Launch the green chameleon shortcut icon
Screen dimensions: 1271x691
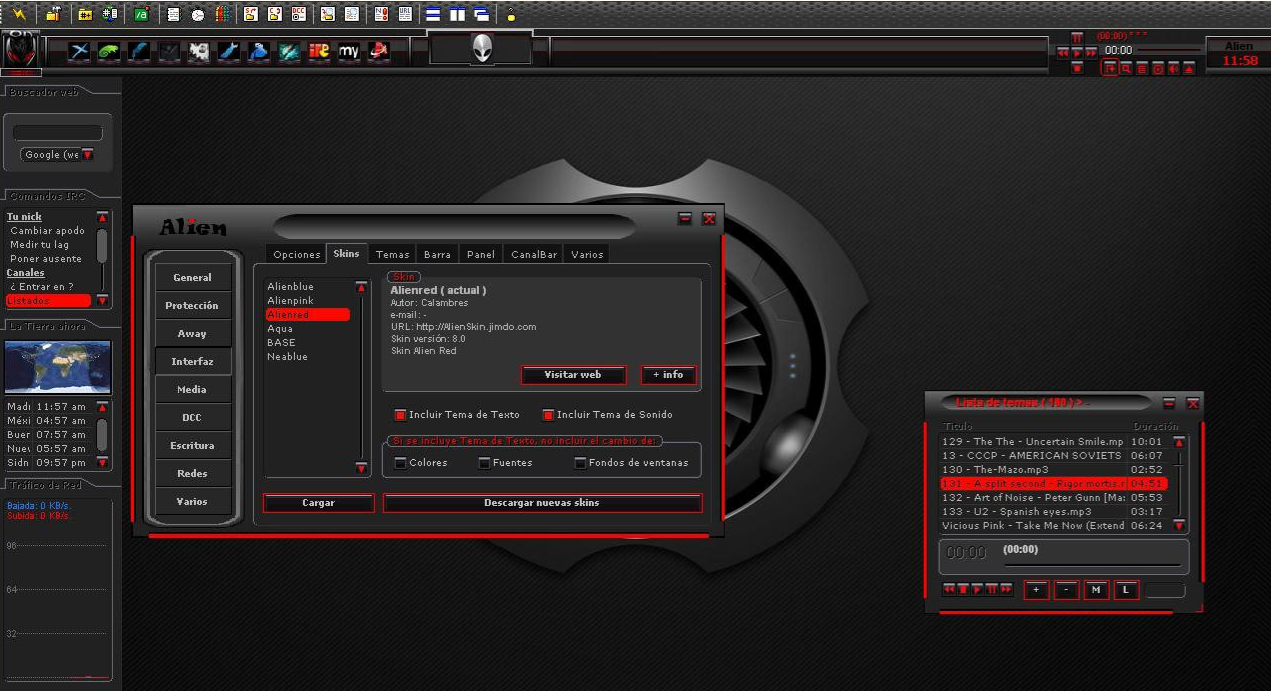coord(109,50)
